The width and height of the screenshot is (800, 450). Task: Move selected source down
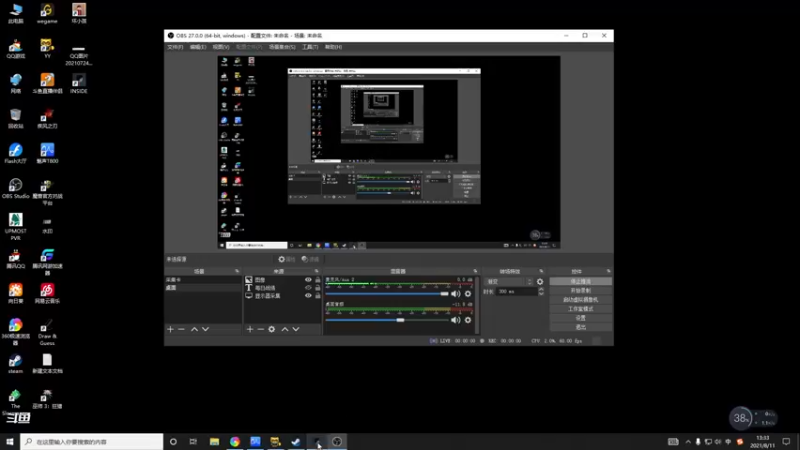296,330
